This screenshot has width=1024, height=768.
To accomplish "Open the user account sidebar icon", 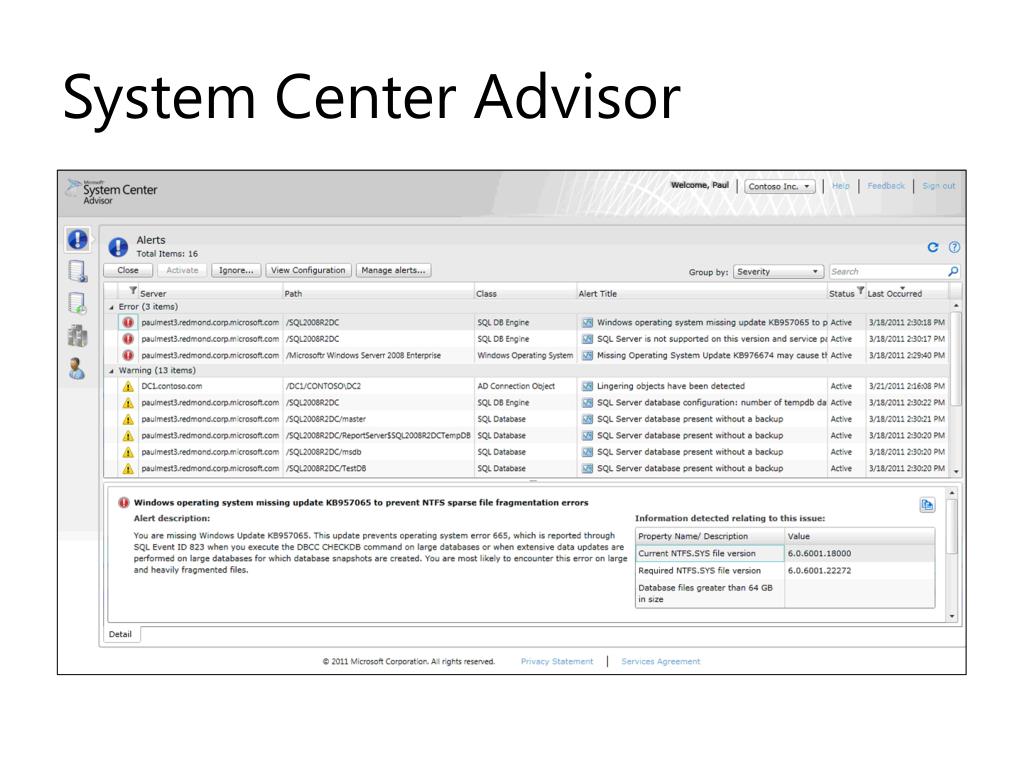I will (77, 368).
